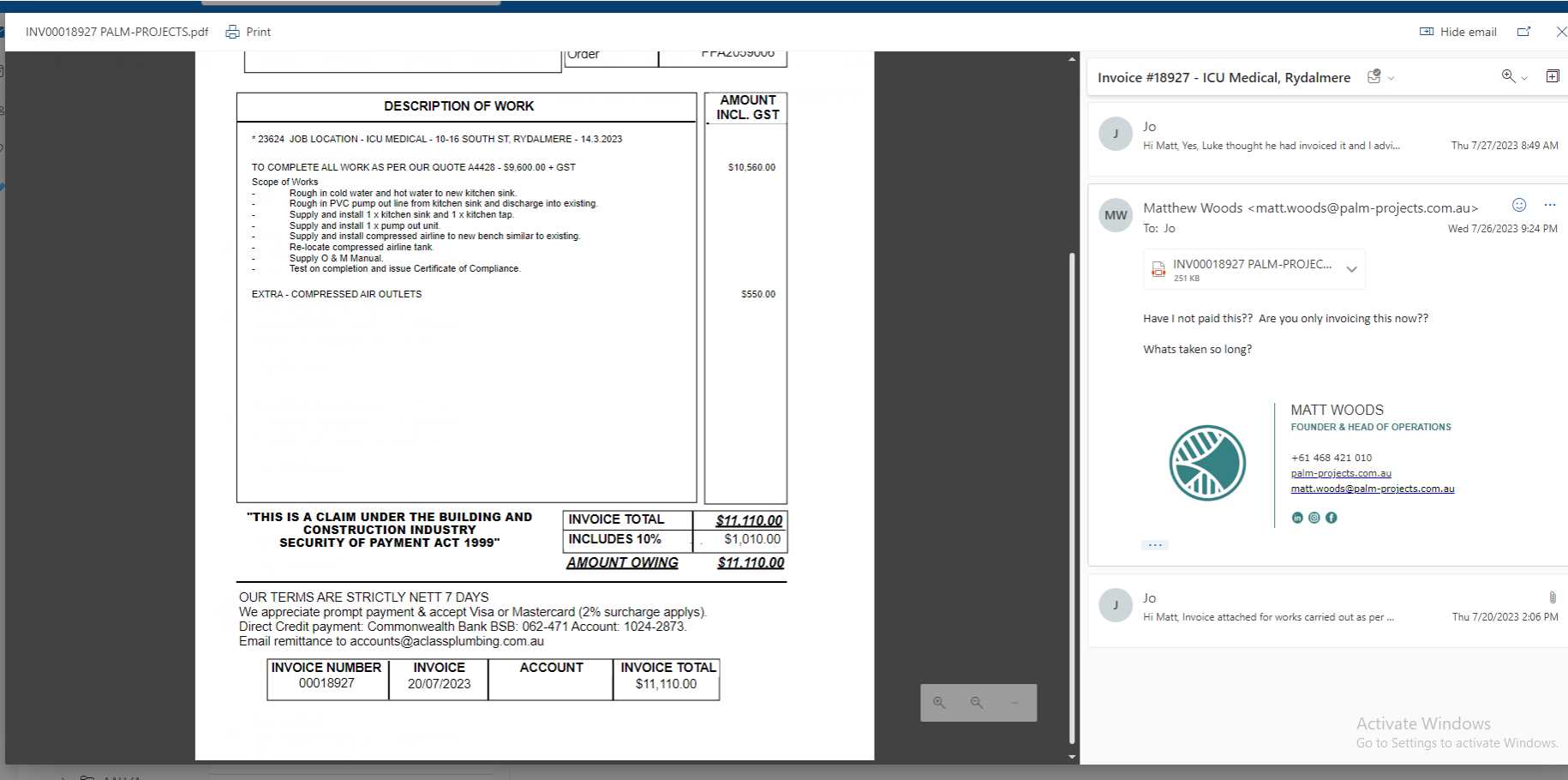Click the Hide email panel icon
The image size is (1568, 780).
(1427, 32)
